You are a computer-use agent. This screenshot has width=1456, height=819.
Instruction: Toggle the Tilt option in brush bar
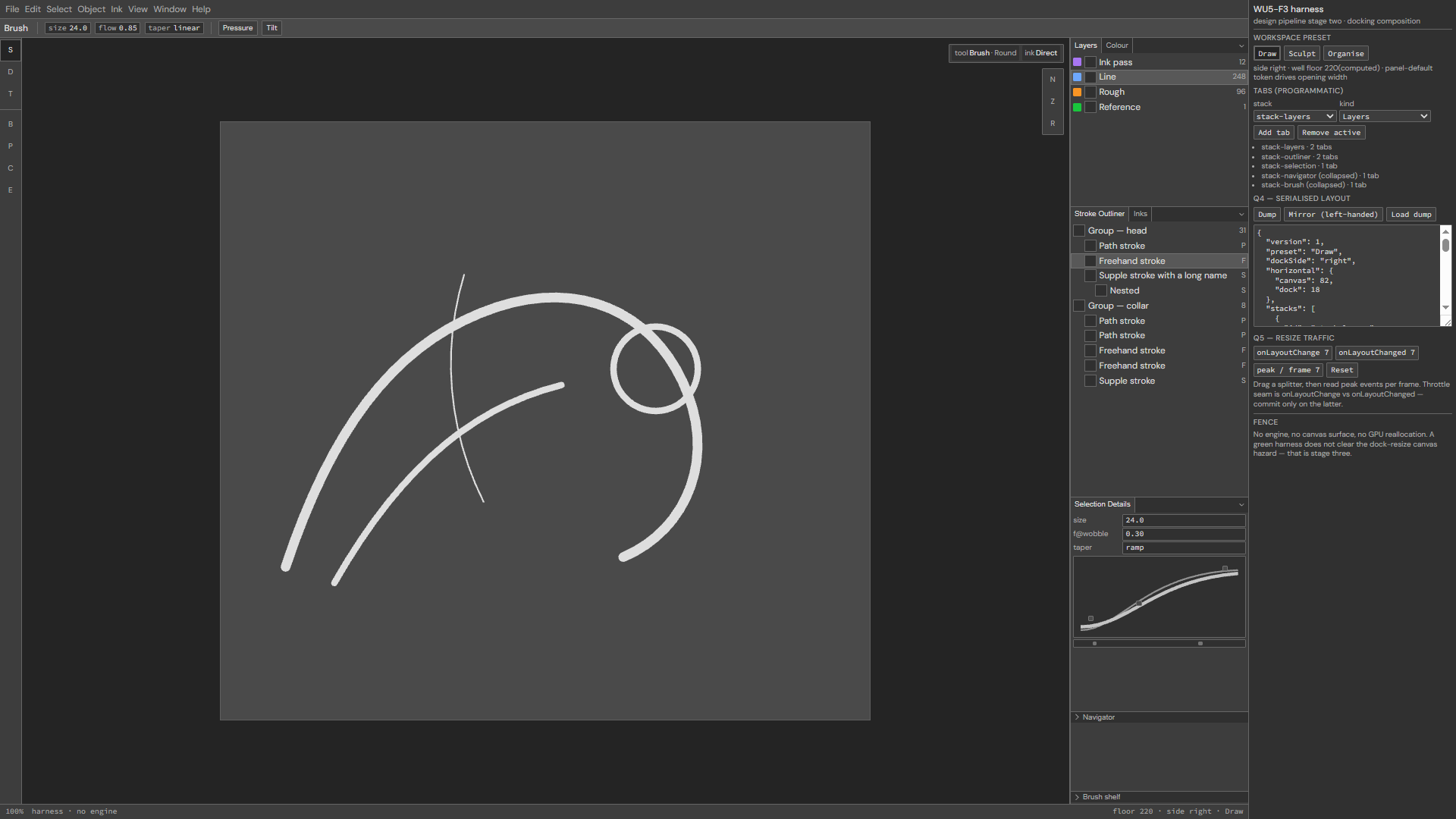[271, 28]
